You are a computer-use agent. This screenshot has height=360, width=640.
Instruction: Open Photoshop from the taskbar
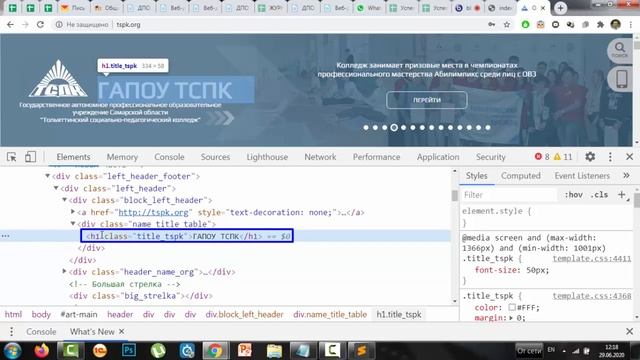click(129, 350)
